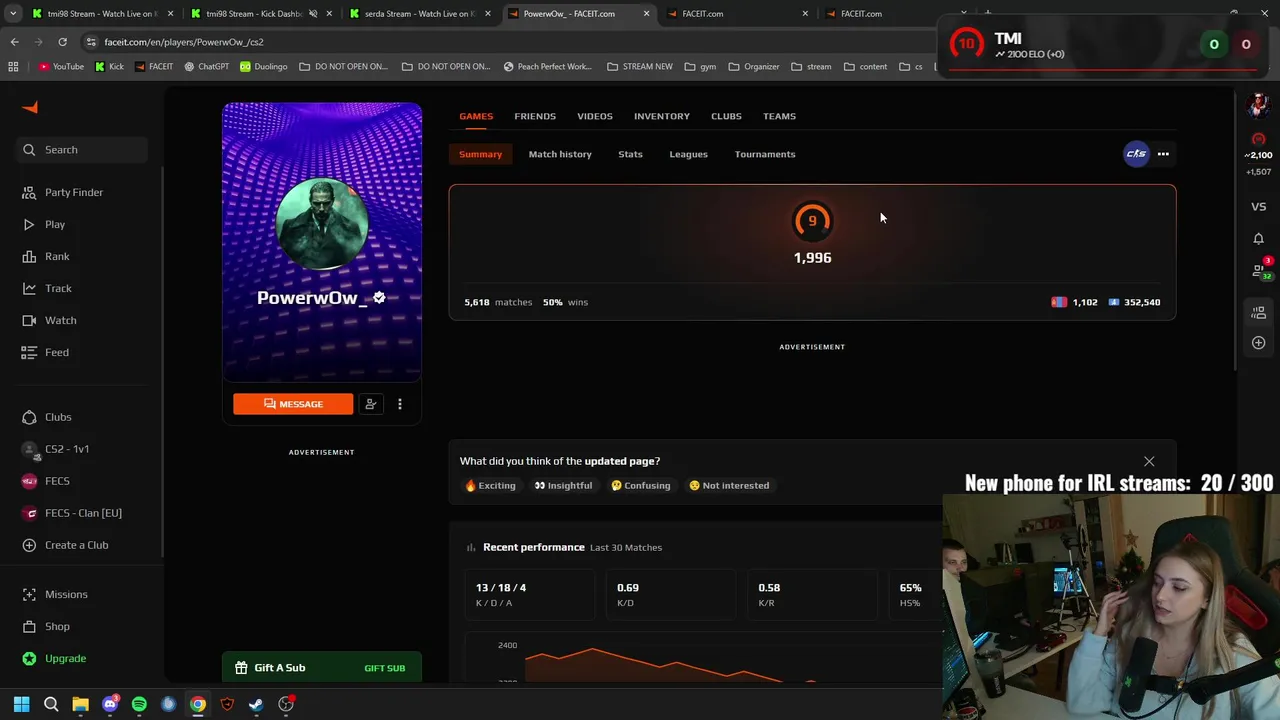The image size is (1280, 720).
Task: Open Spotify from the taskbar
Action: click(x=139, y=704)
